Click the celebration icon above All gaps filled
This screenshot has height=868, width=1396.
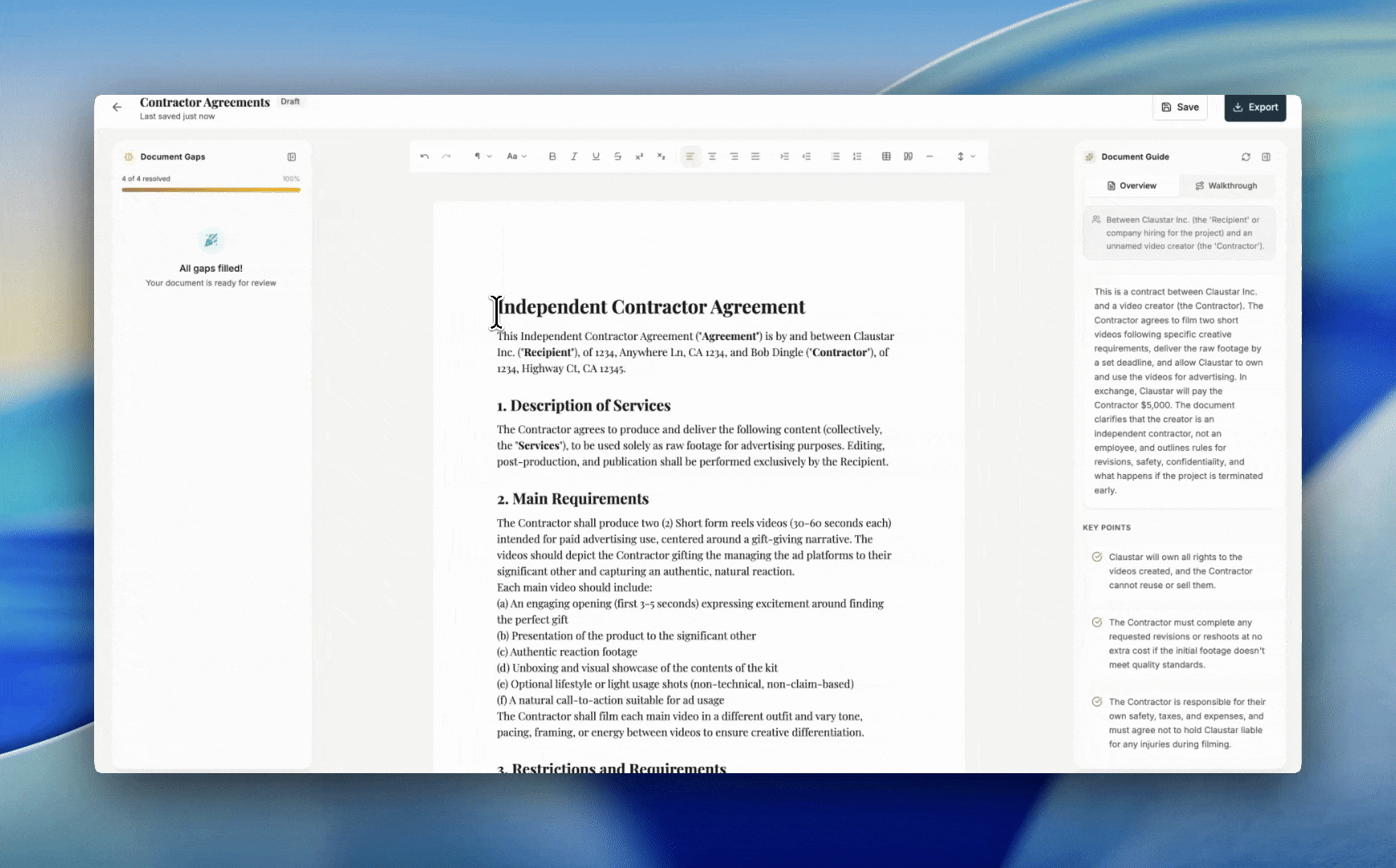211,240
